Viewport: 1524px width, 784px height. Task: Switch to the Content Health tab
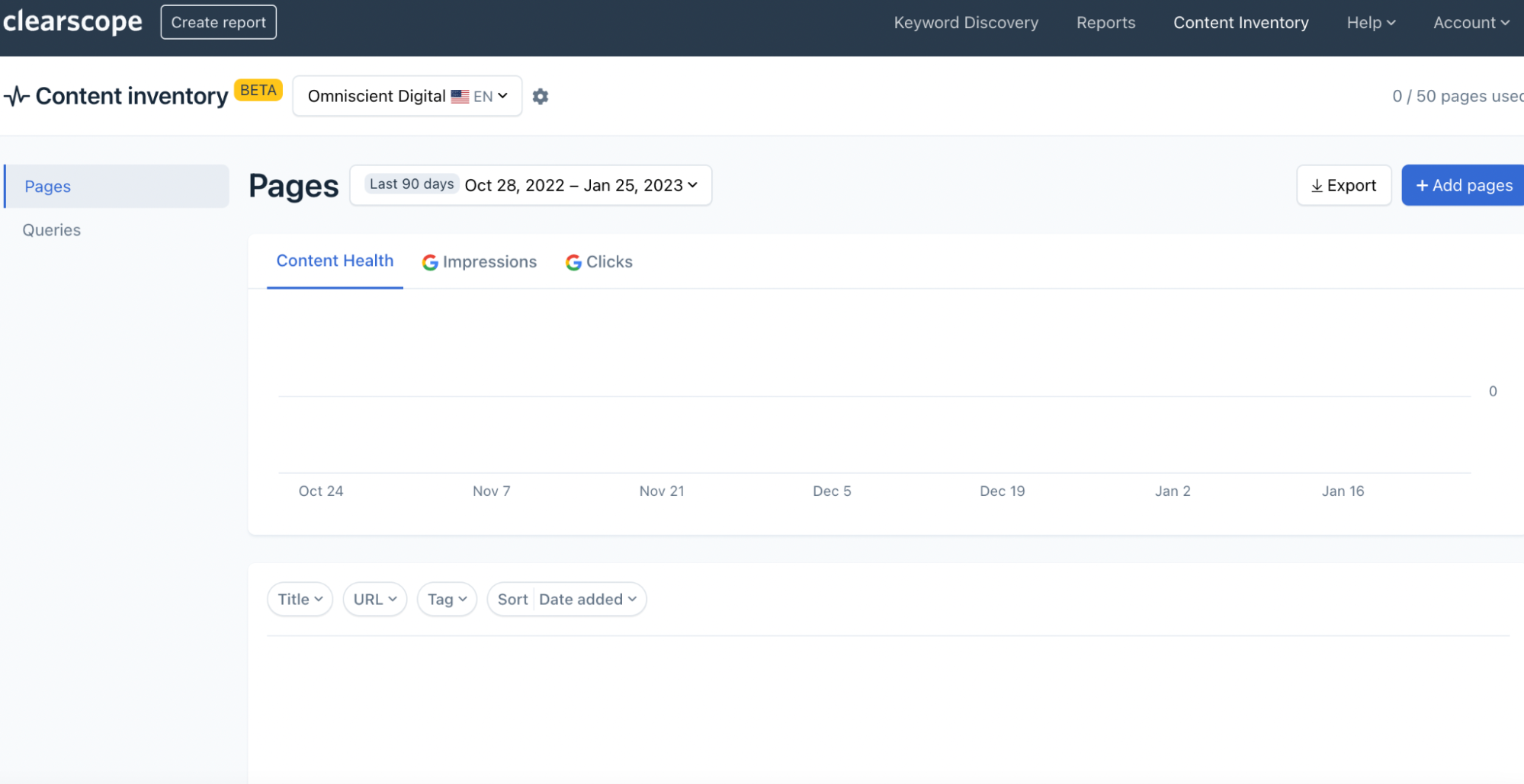point(335,261)
